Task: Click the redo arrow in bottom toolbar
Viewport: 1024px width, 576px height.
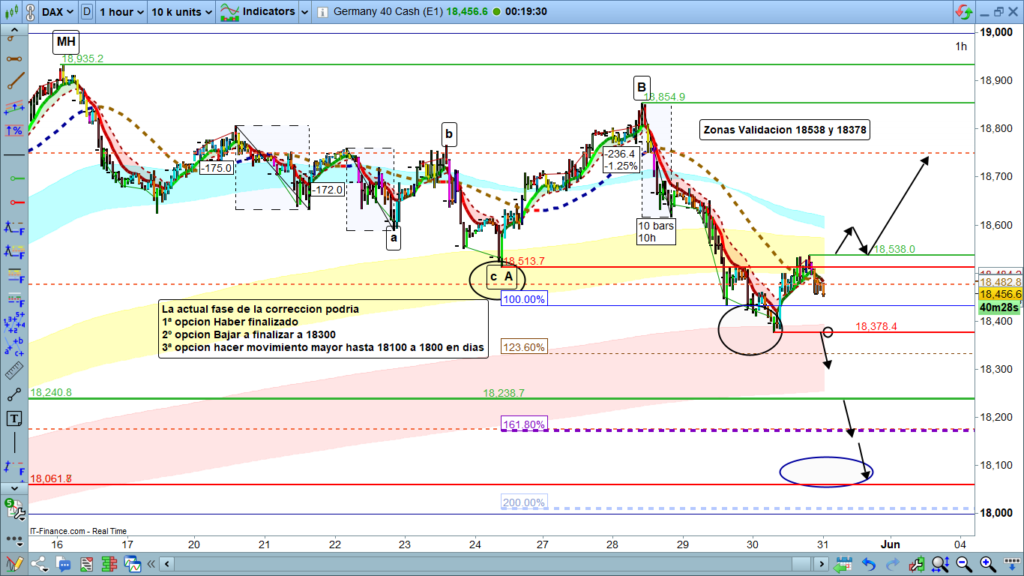Action: tap(892, 566)
